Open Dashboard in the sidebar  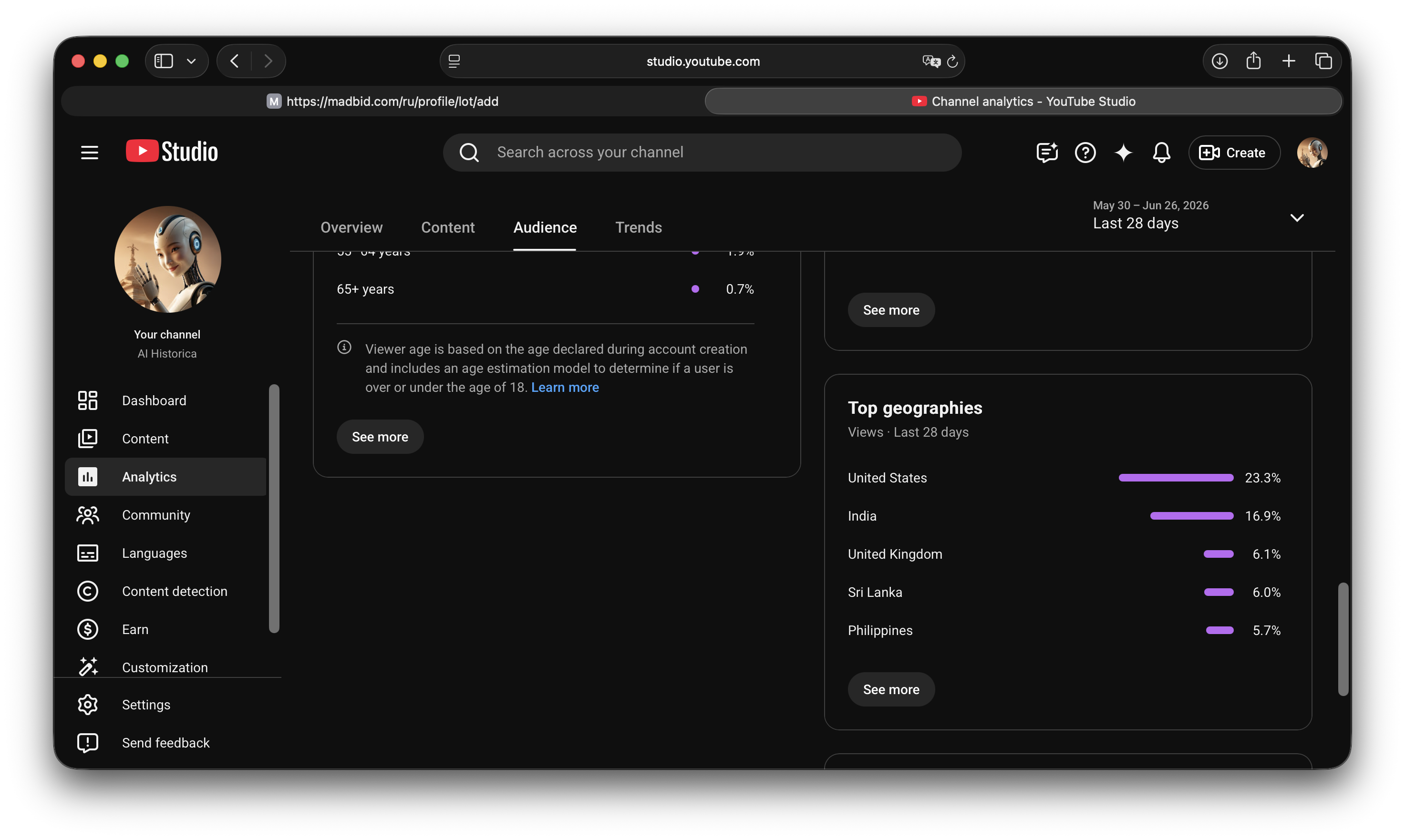(165, 400)
